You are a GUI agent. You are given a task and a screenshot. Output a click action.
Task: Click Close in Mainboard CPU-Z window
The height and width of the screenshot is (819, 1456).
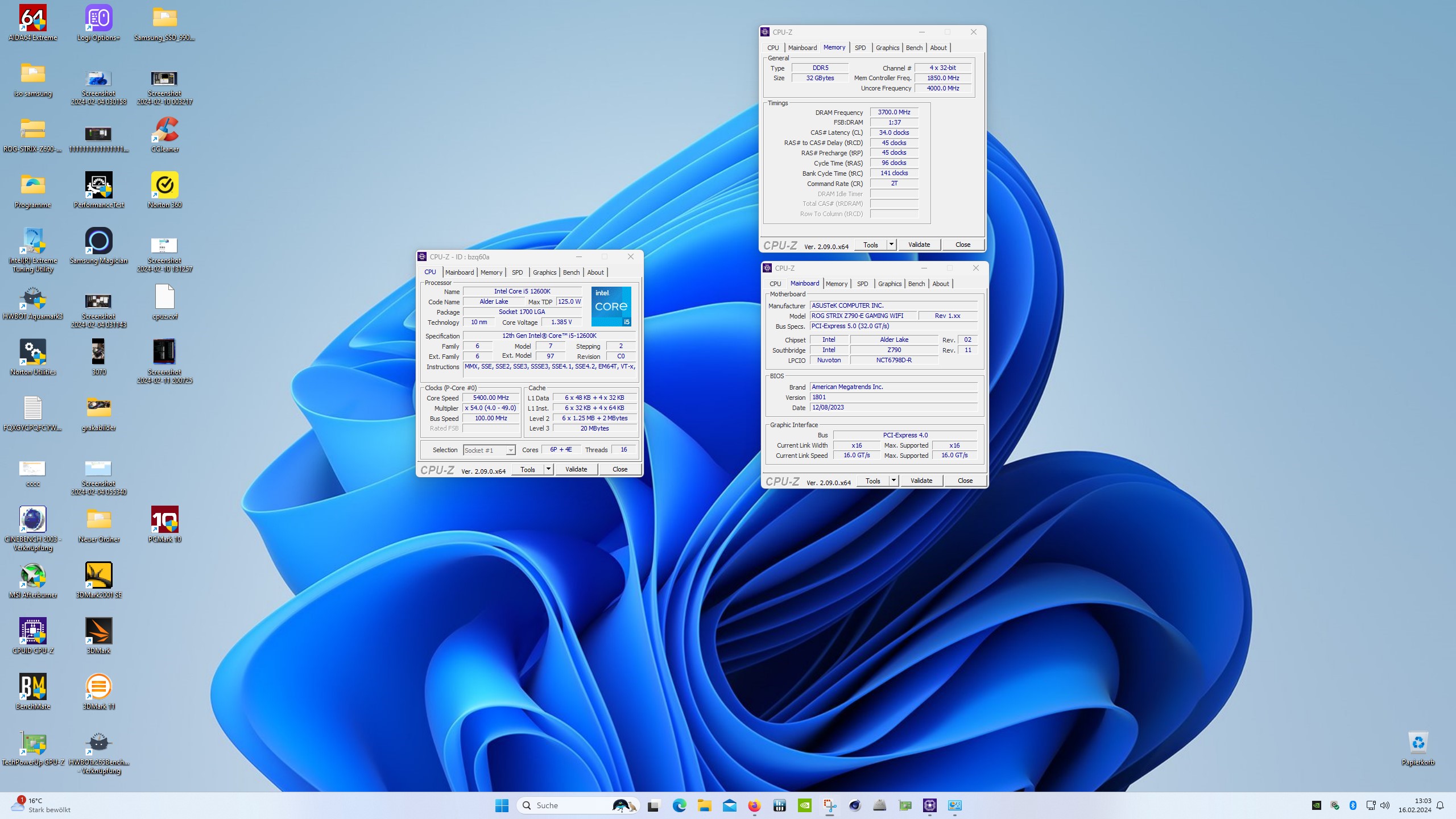(965, 481)
